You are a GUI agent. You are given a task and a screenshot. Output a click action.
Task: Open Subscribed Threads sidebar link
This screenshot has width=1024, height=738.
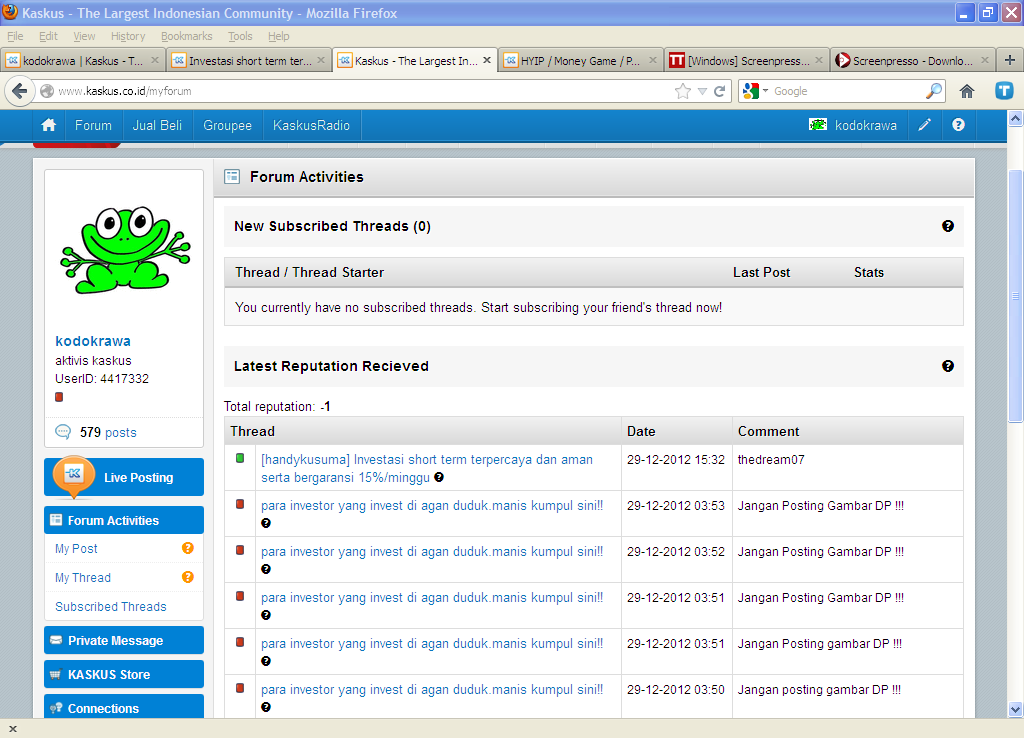111,606
